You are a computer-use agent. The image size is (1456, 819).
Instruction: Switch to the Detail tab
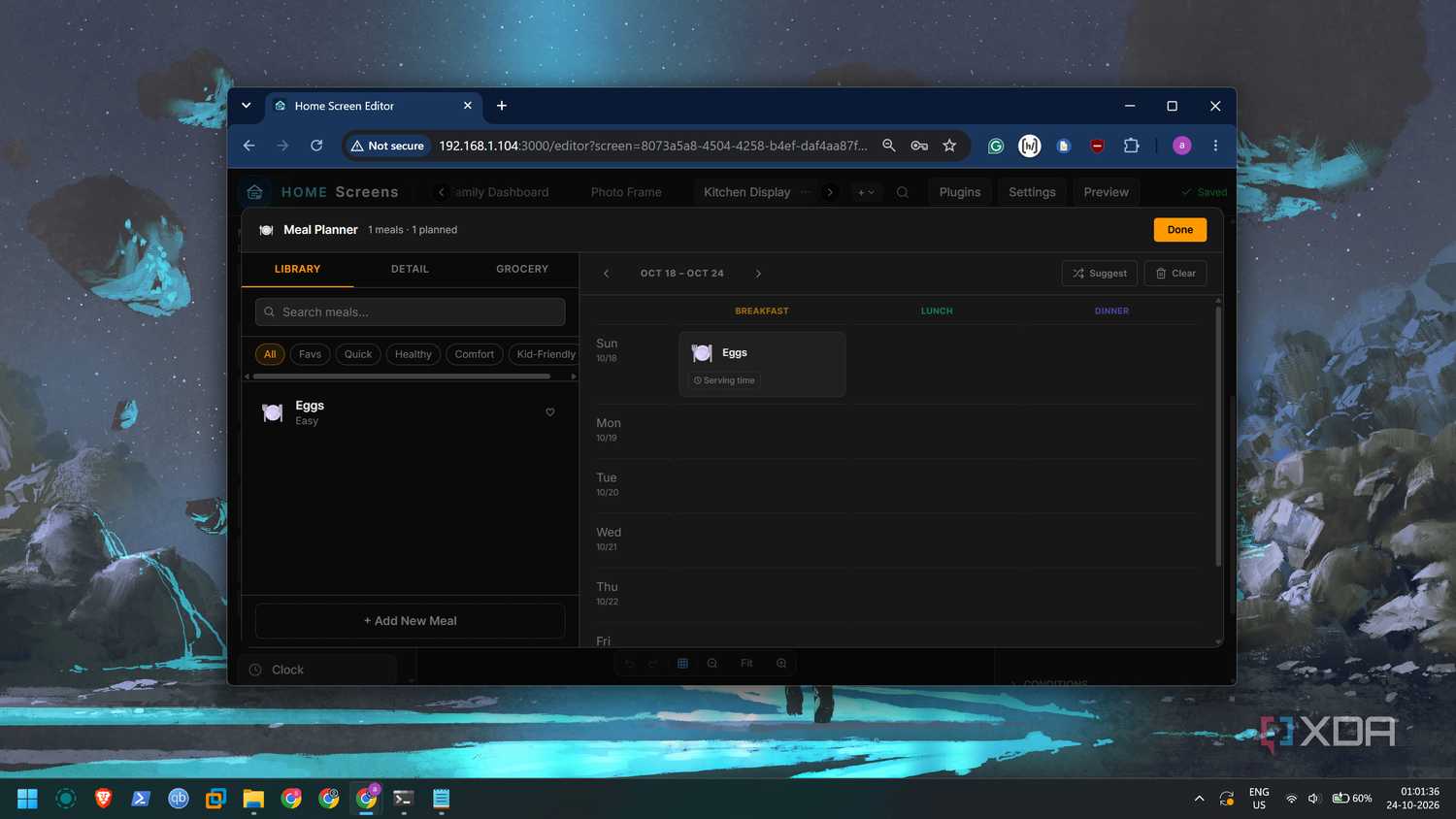point(410,269)
